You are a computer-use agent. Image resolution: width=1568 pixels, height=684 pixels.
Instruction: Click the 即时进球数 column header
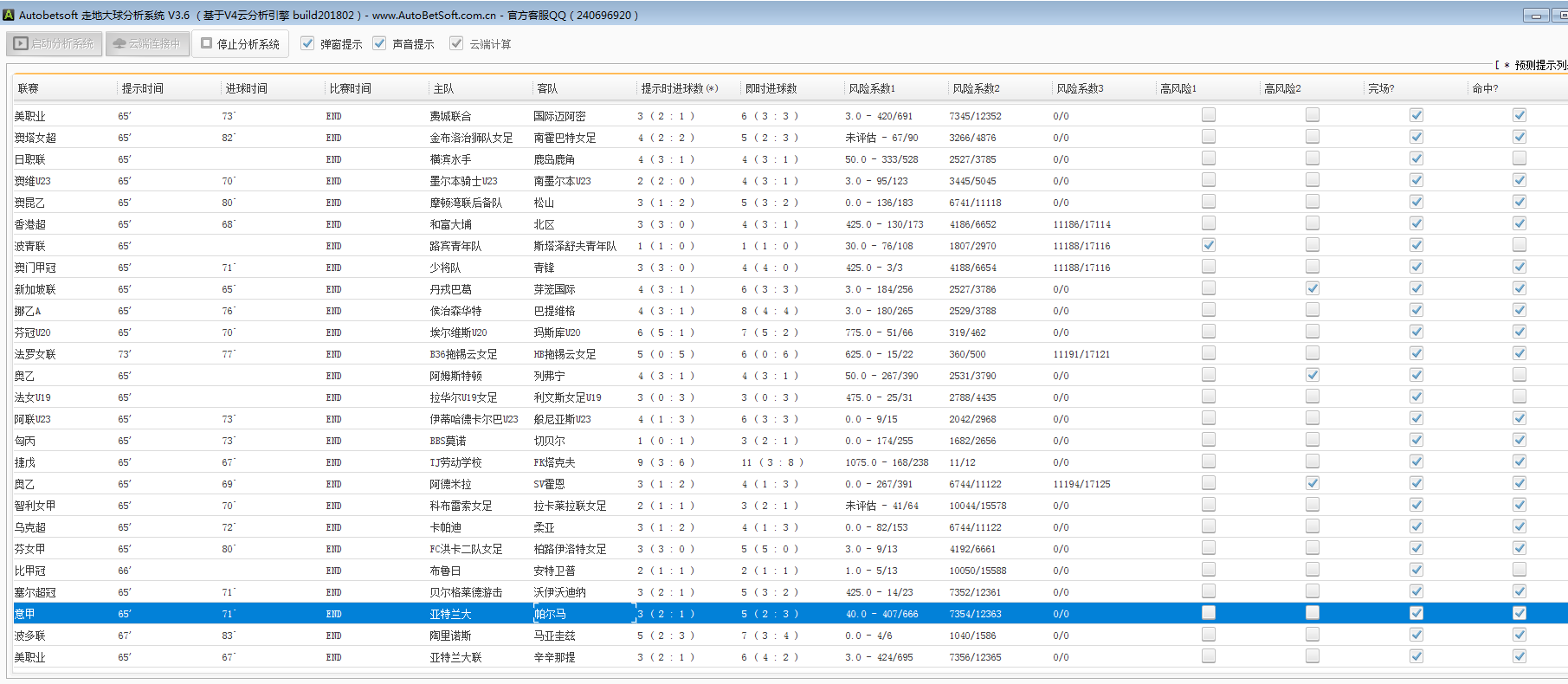(771, 88)
